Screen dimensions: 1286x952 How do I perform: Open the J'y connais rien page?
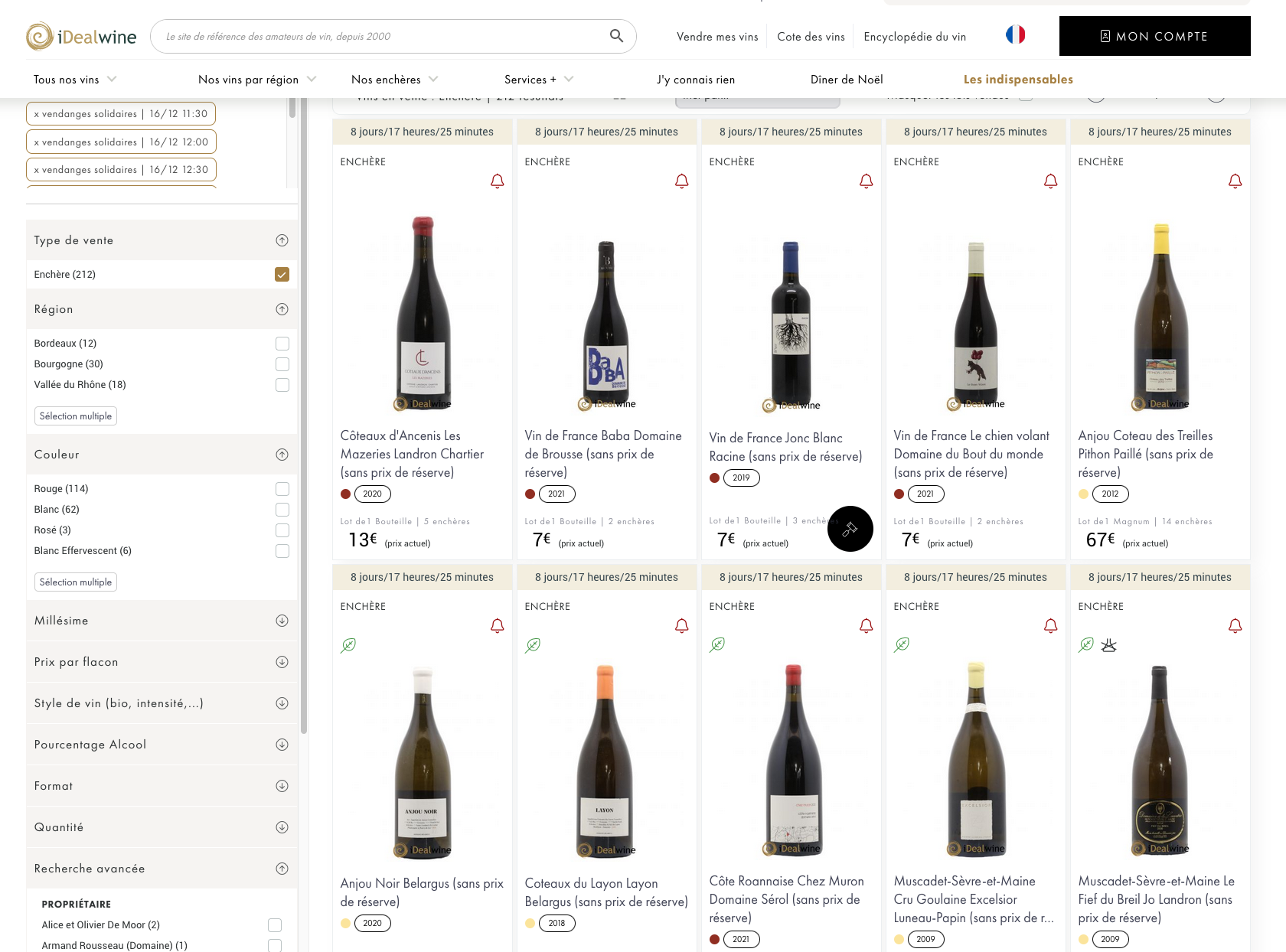696,80
